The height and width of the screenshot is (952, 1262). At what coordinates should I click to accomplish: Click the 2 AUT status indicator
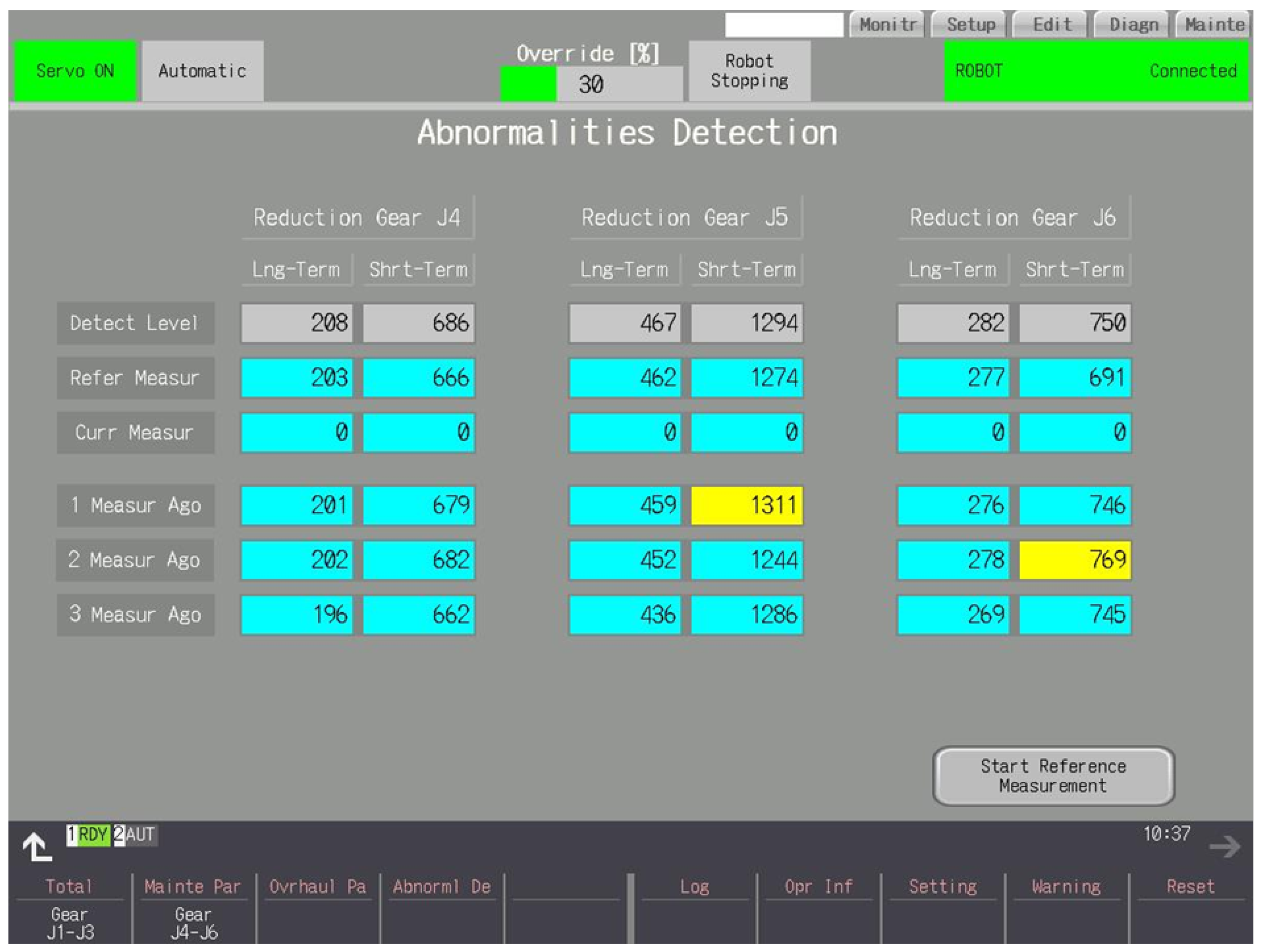135,835
